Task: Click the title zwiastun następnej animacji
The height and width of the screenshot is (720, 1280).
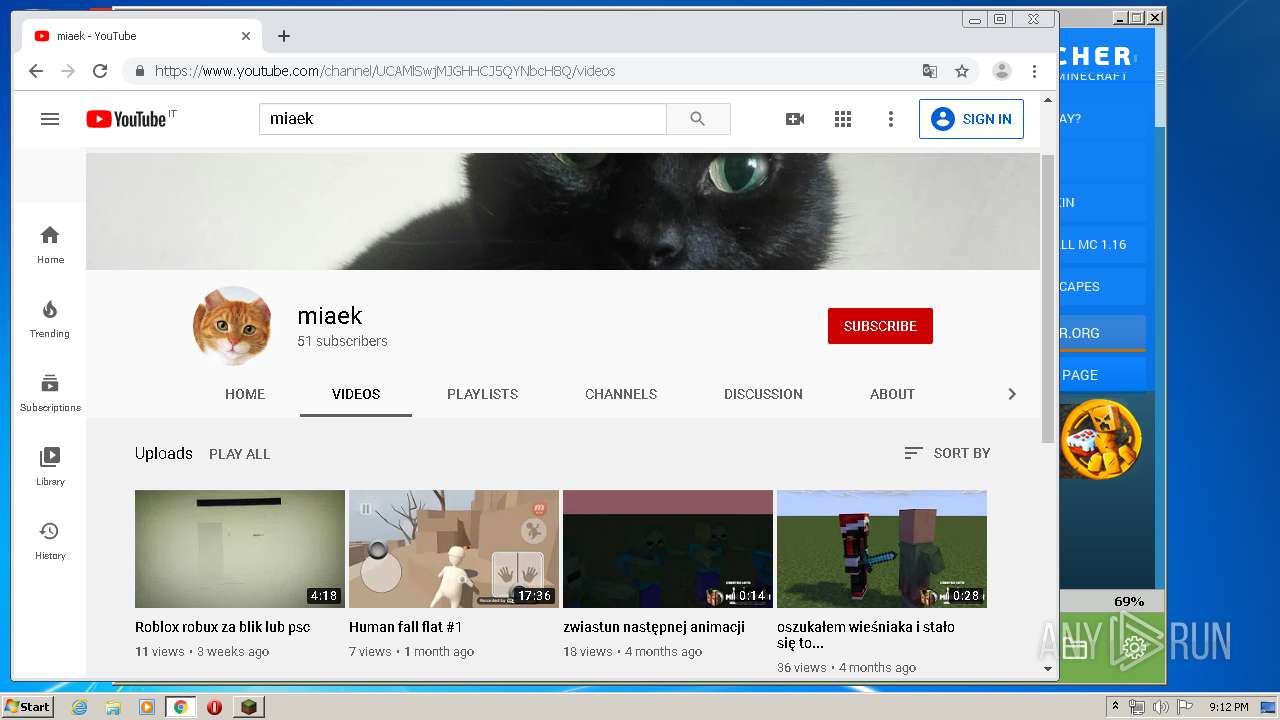Action: (654, 627)
